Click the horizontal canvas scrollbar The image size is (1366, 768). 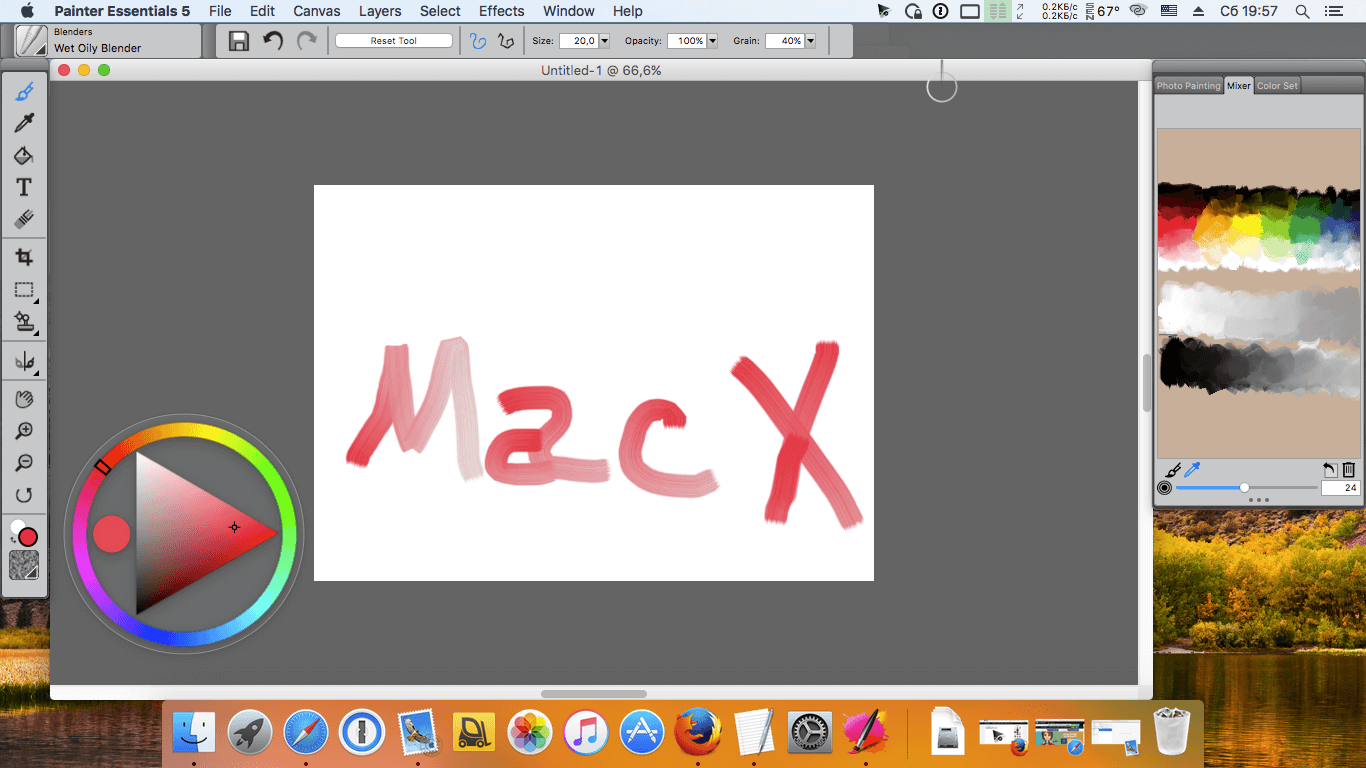pyautogui.click(x=594, y=693)
